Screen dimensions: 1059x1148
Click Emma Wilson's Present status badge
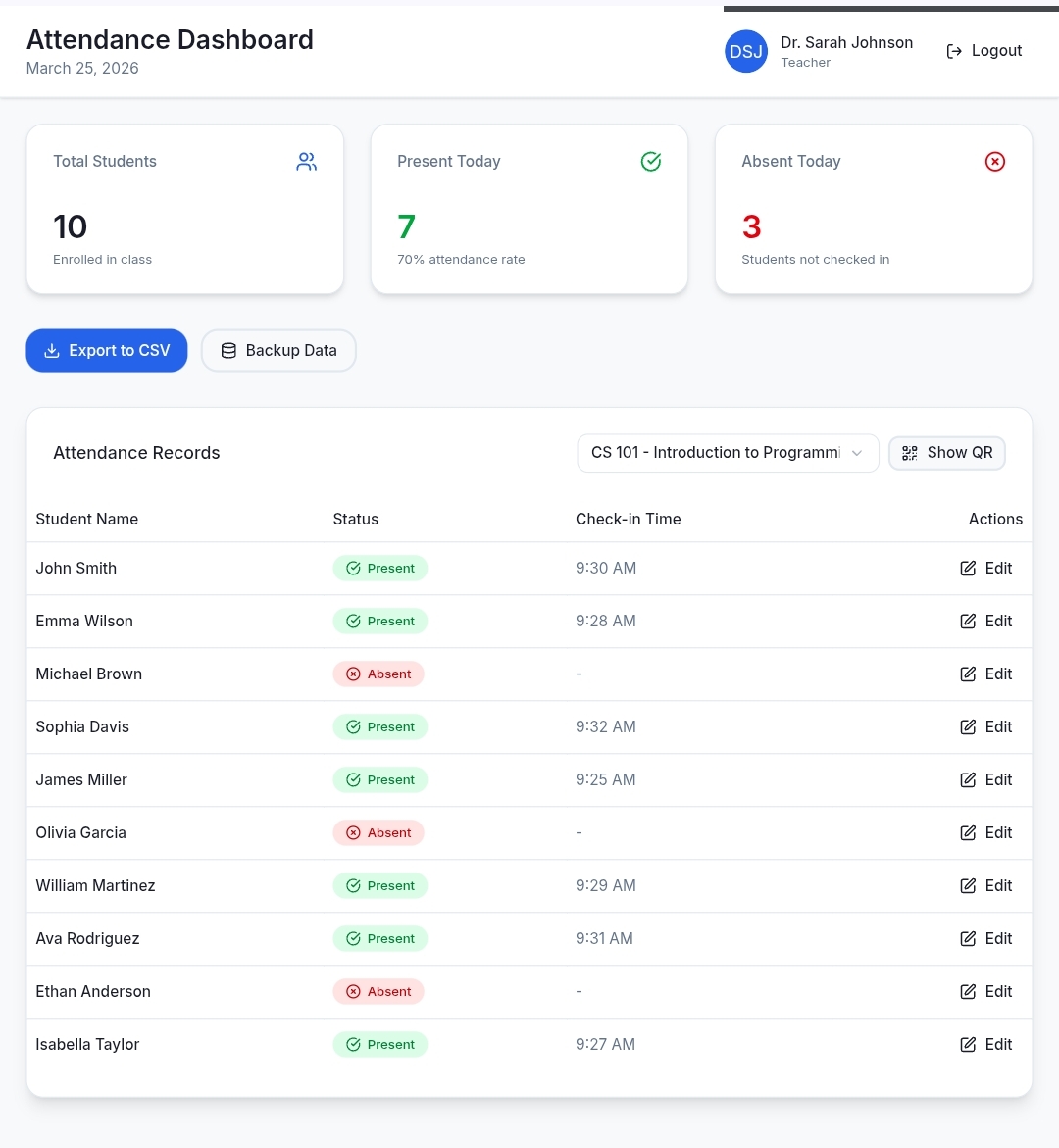tap(380, 622)
